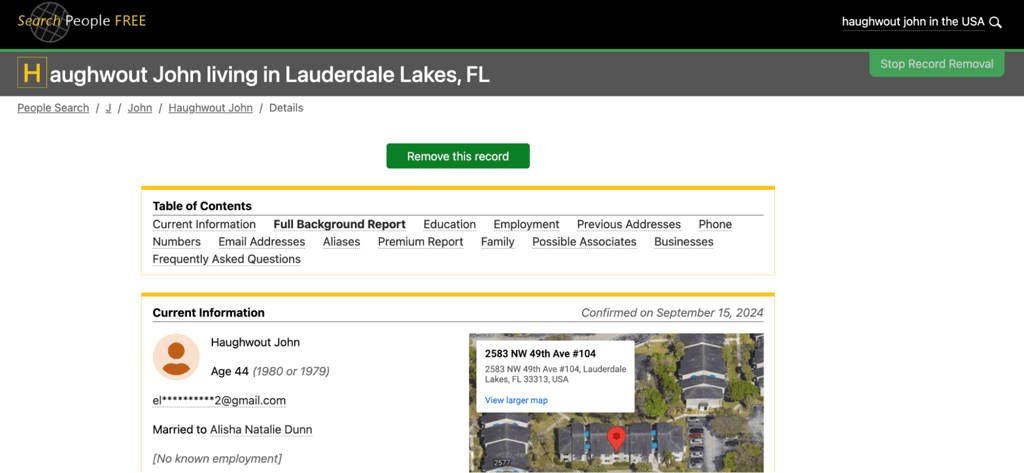Jump to Email Addresses section
Viewport: 1024px width, 473px height.
click(262, 242)
